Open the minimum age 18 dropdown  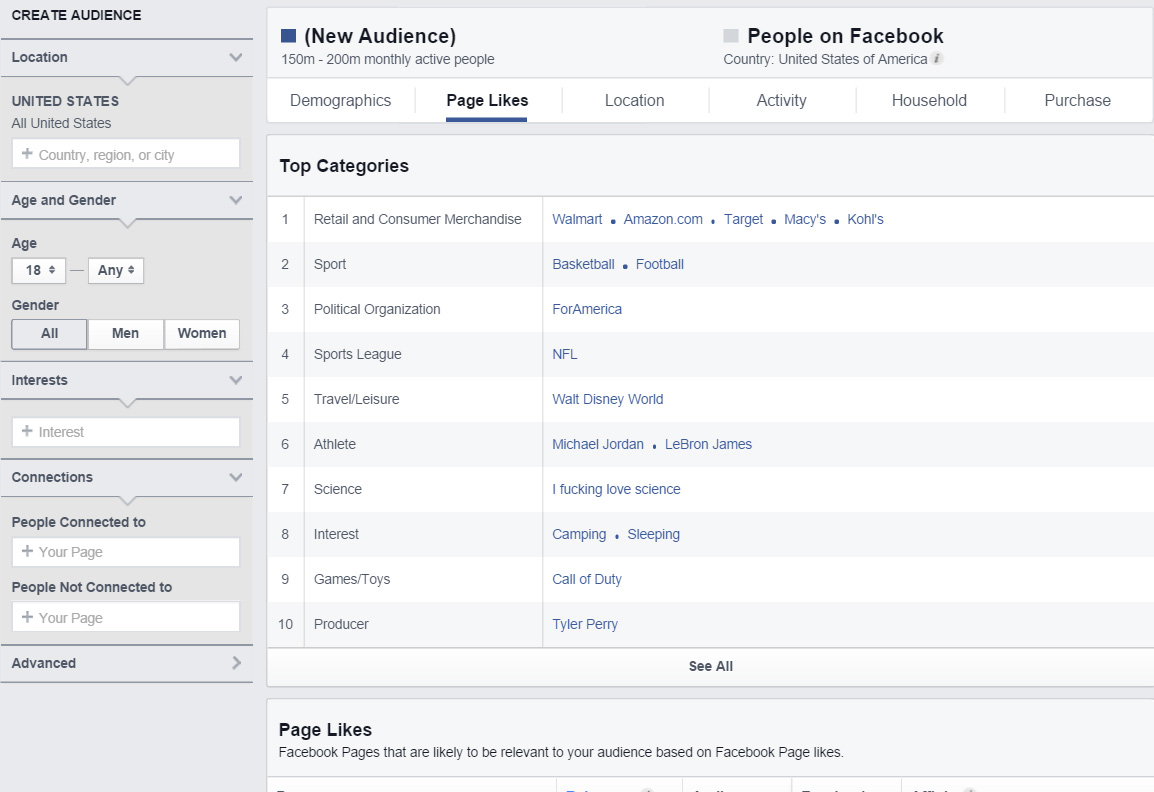[x=39, y=270]
